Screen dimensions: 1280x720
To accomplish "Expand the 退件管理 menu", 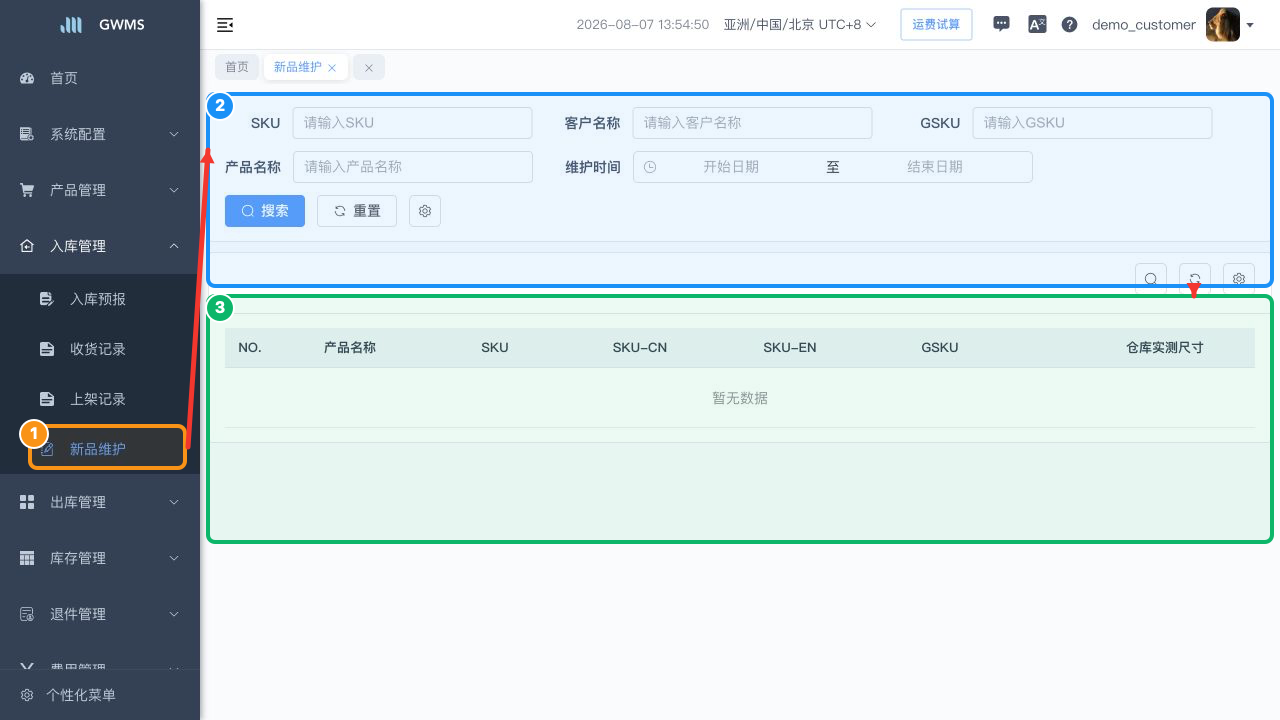I will tap(100, 614).
